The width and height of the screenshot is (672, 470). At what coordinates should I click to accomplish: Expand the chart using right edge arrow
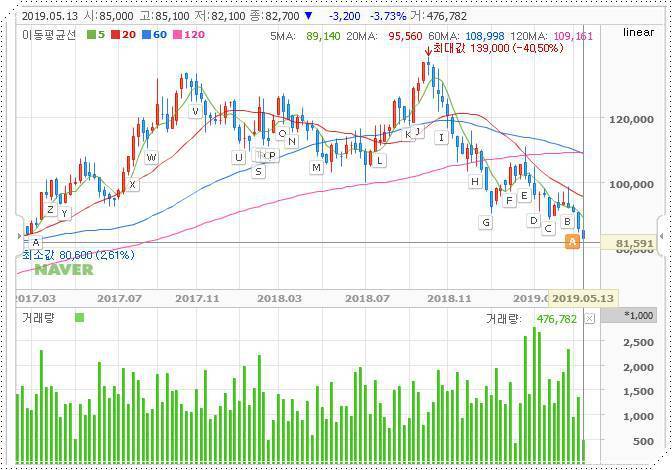tap(661, 236)
